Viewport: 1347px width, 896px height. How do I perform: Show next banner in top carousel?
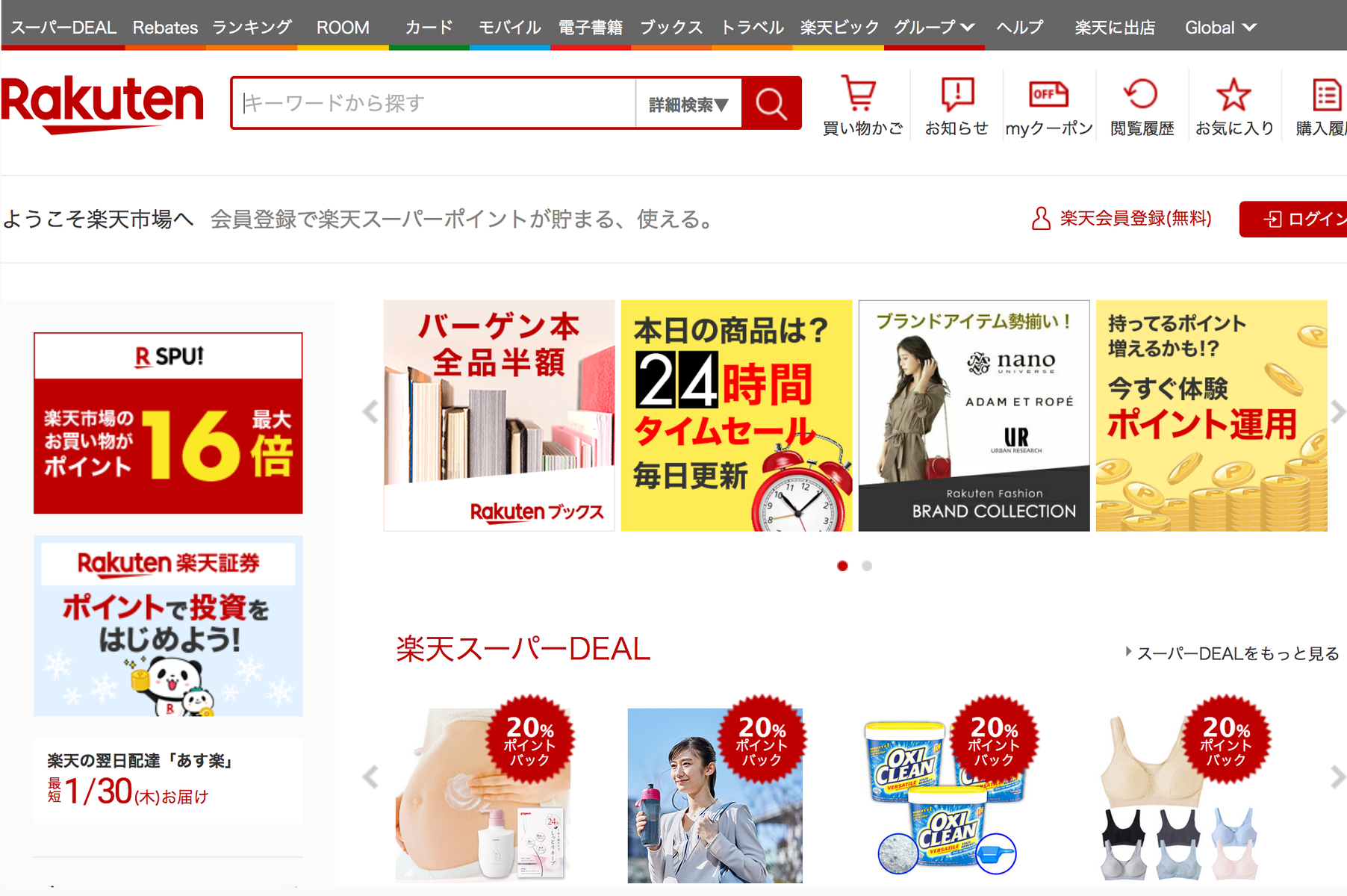(x=1337, y=412)
